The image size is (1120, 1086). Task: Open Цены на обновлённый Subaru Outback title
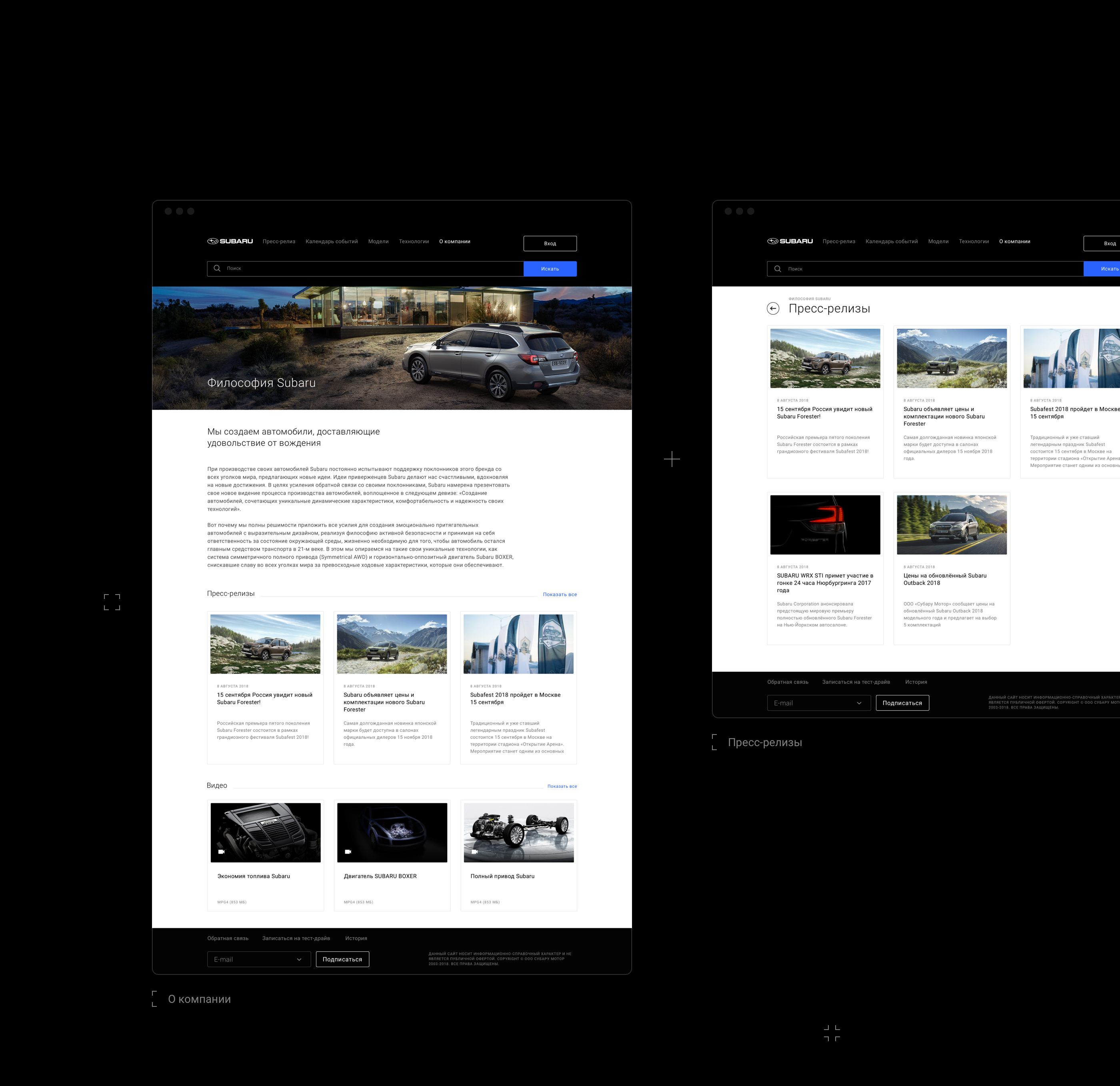pos(945,579)
